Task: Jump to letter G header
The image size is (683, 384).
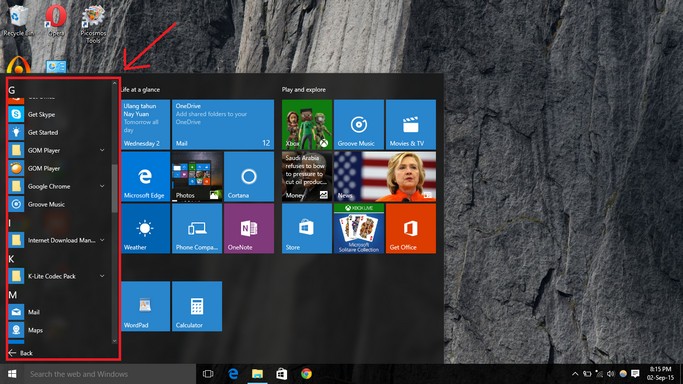Action: (x=12, y=91)
